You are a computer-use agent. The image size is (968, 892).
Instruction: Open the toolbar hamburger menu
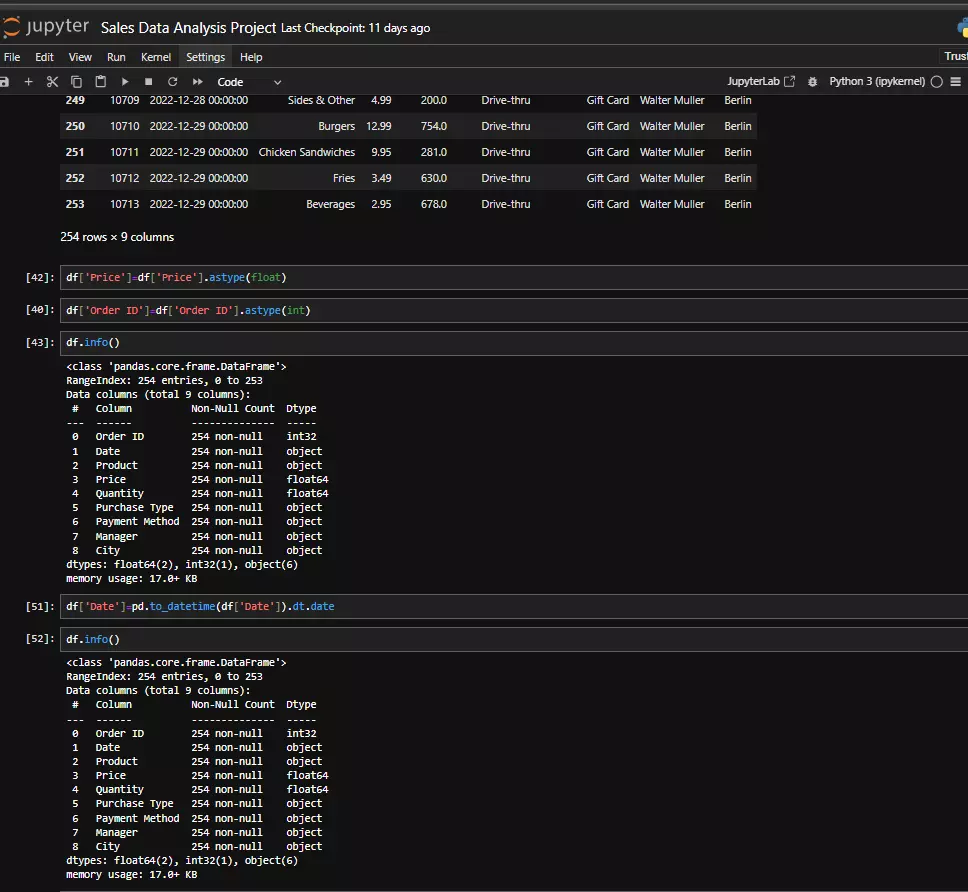tap(957, 82)
